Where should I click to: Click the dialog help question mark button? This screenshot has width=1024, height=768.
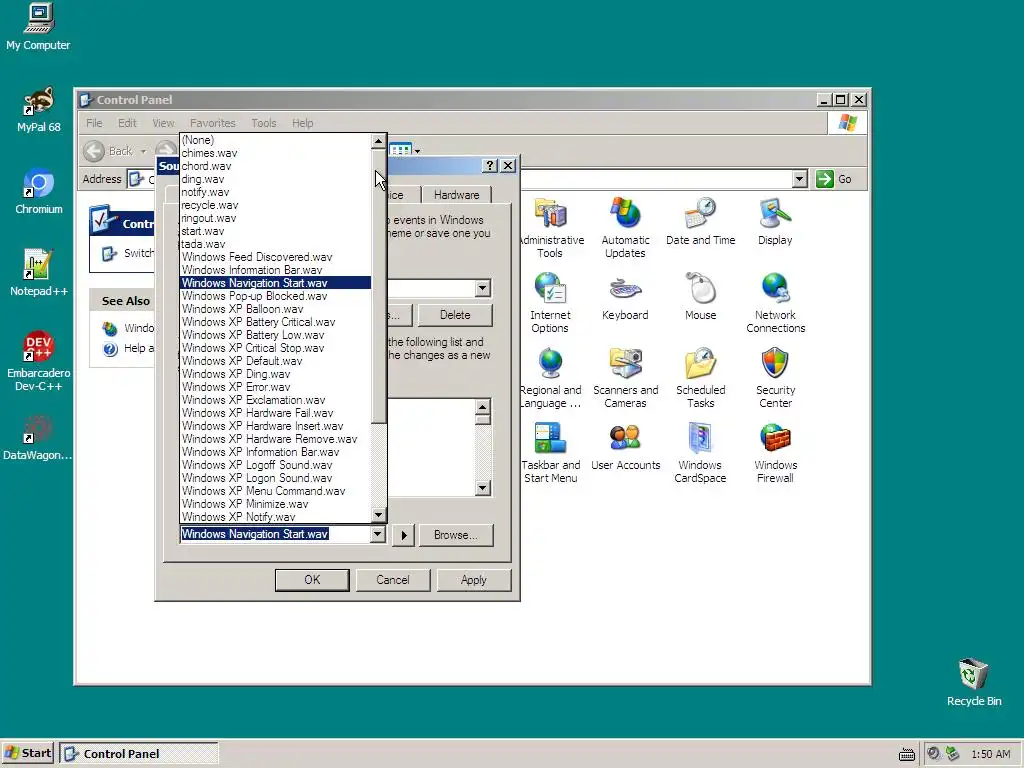tap(490, 166)
